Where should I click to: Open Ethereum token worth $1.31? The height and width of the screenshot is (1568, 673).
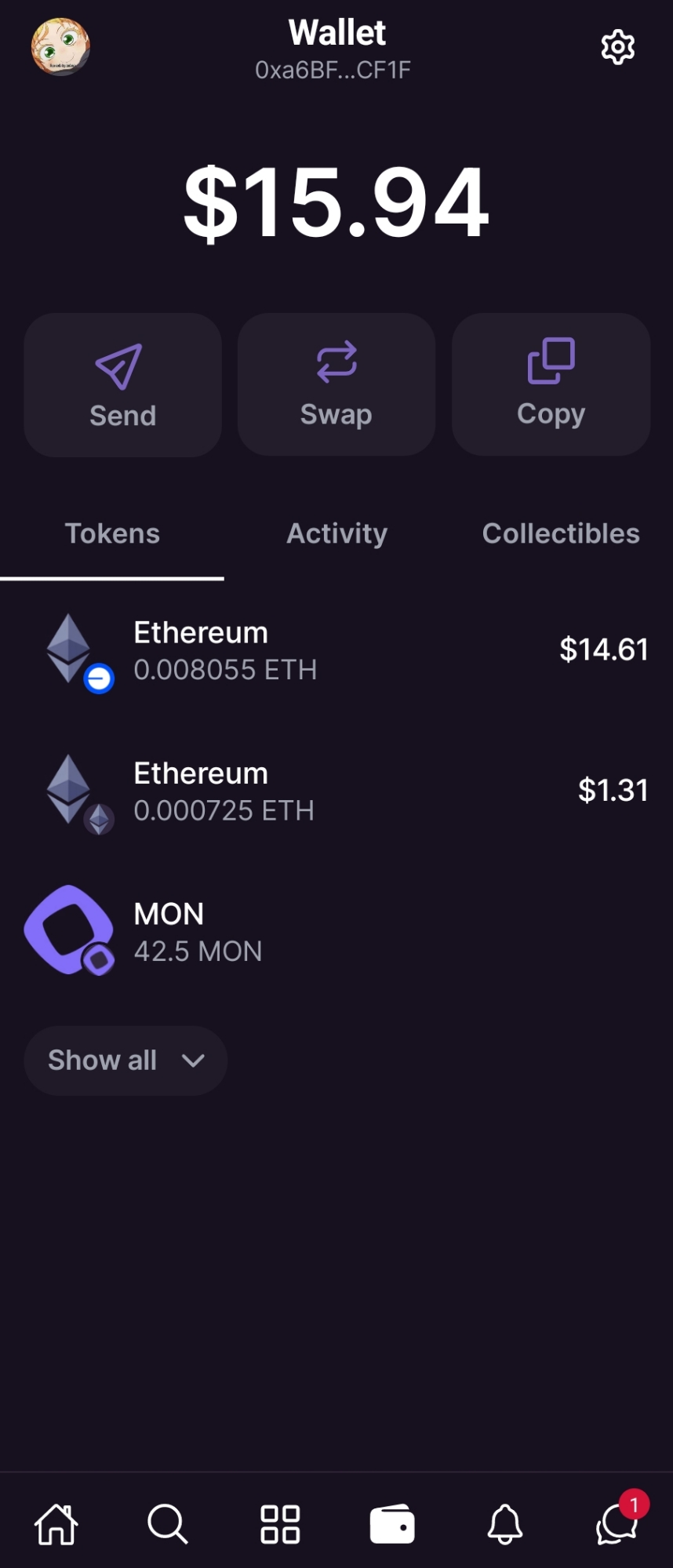336,792
